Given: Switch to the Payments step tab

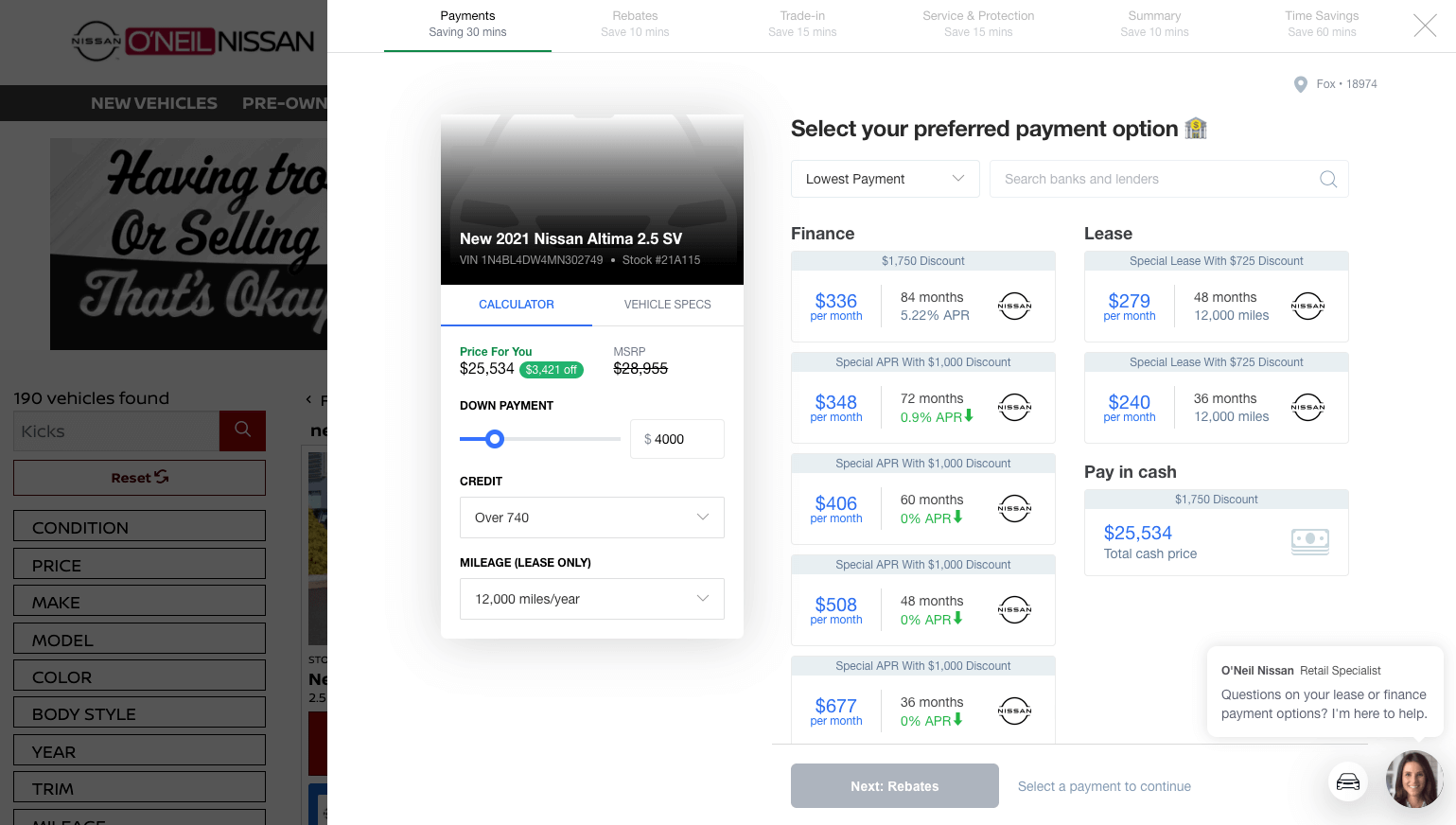Looking at the screenshot, I should pyautogui.click(x=467, y=25).
